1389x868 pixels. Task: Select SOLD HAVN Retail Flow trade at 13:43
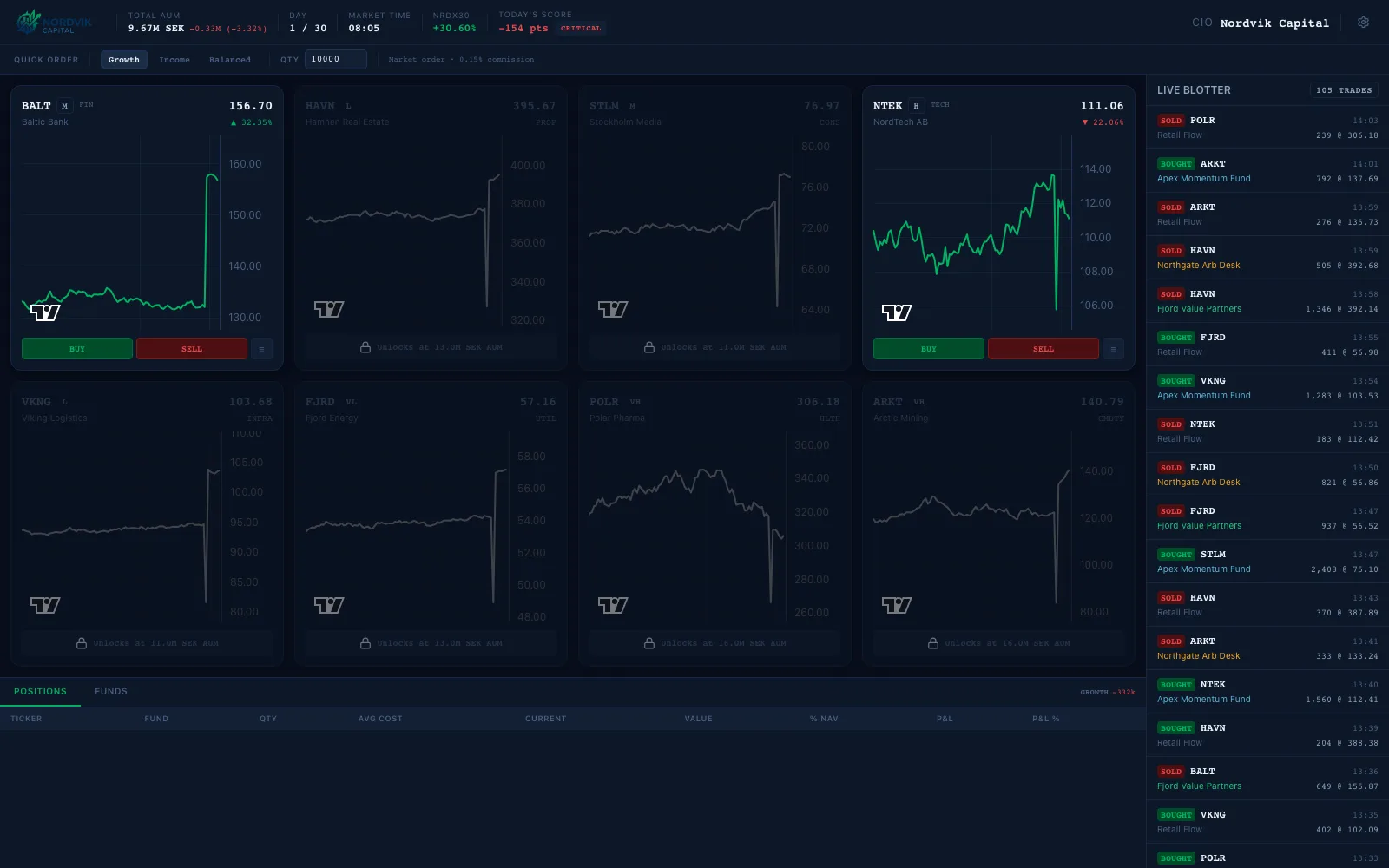click(x=1267, y=605)
